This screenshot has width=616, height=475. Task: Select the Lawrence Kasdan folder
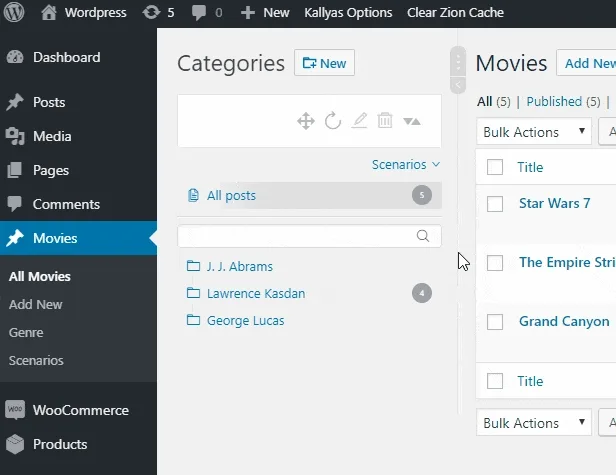tap(256, 293)
